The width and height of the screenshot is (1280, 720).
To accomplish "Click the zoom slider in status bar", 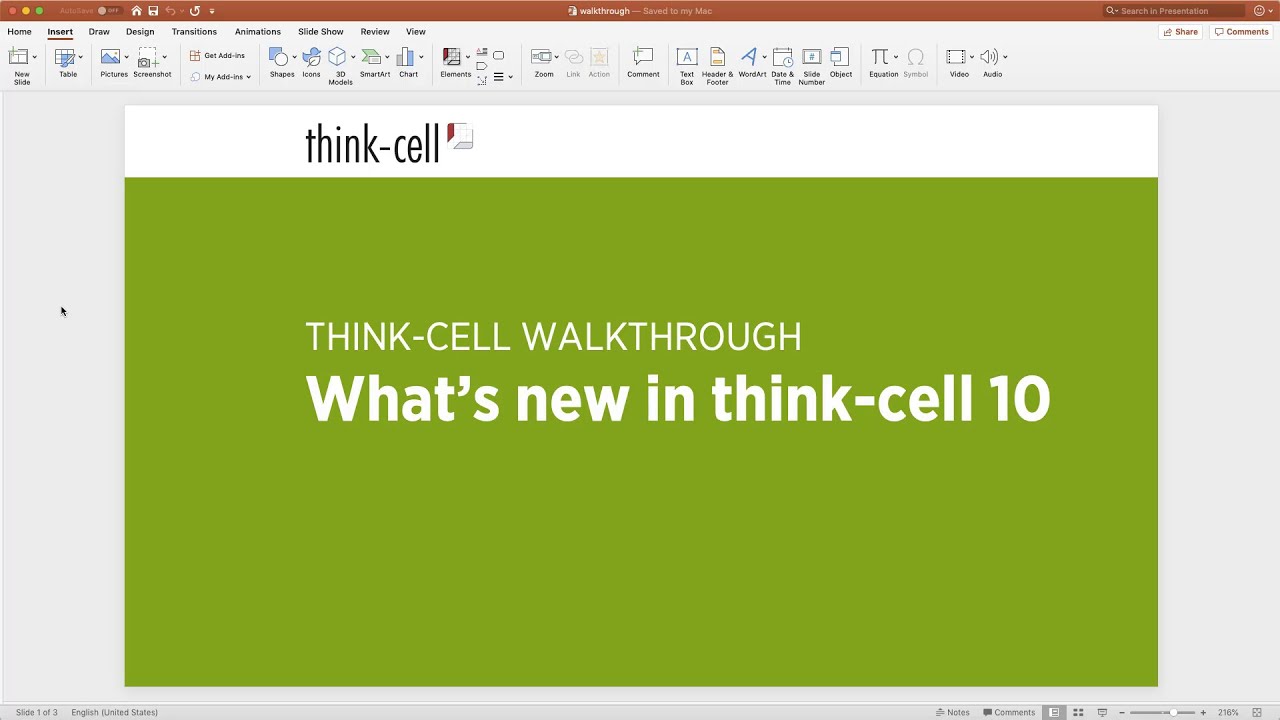I will (x=1172, y=712).
